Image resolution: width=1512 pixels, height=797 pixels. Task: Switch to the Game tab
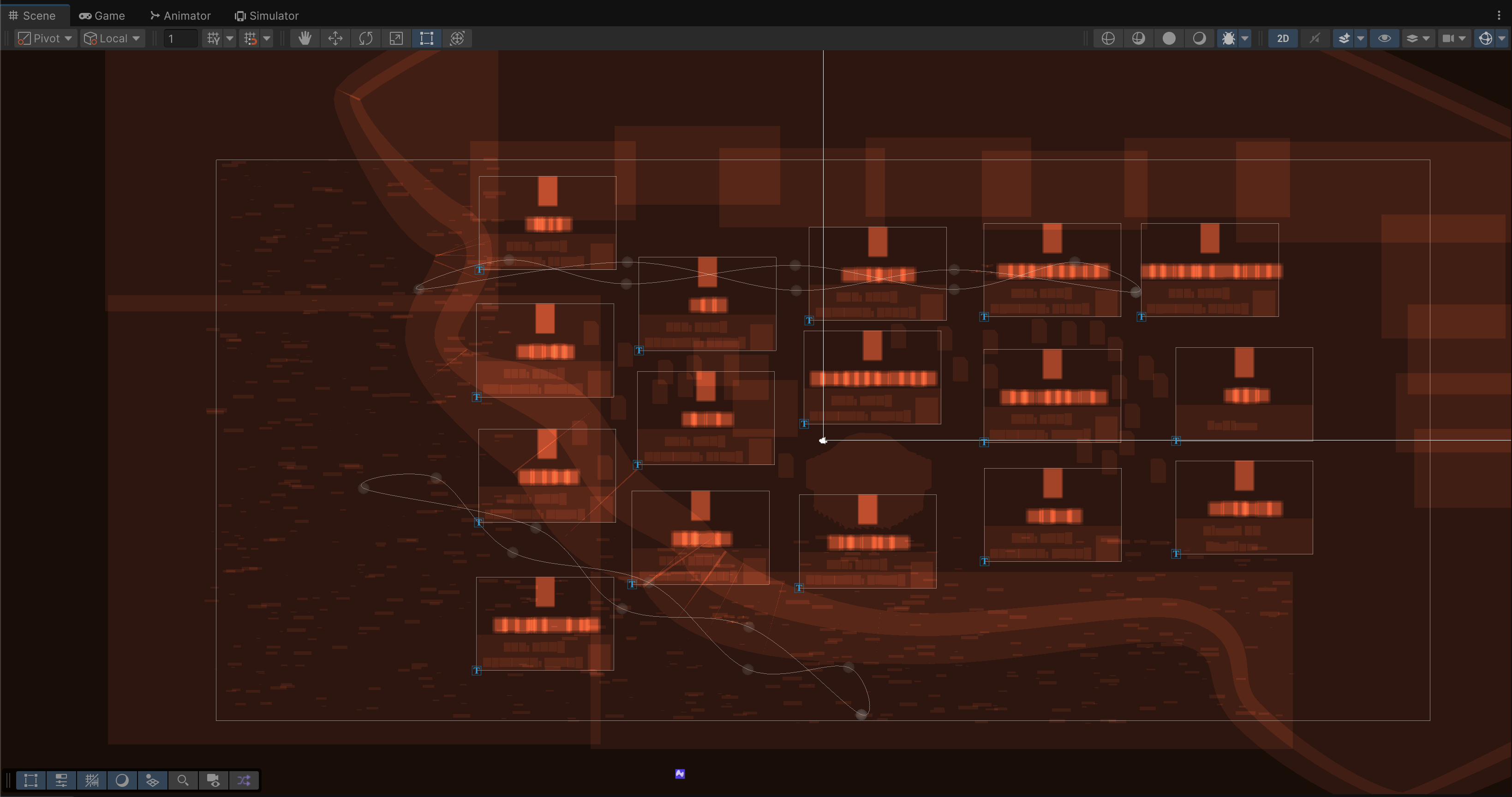click(102, 15)
